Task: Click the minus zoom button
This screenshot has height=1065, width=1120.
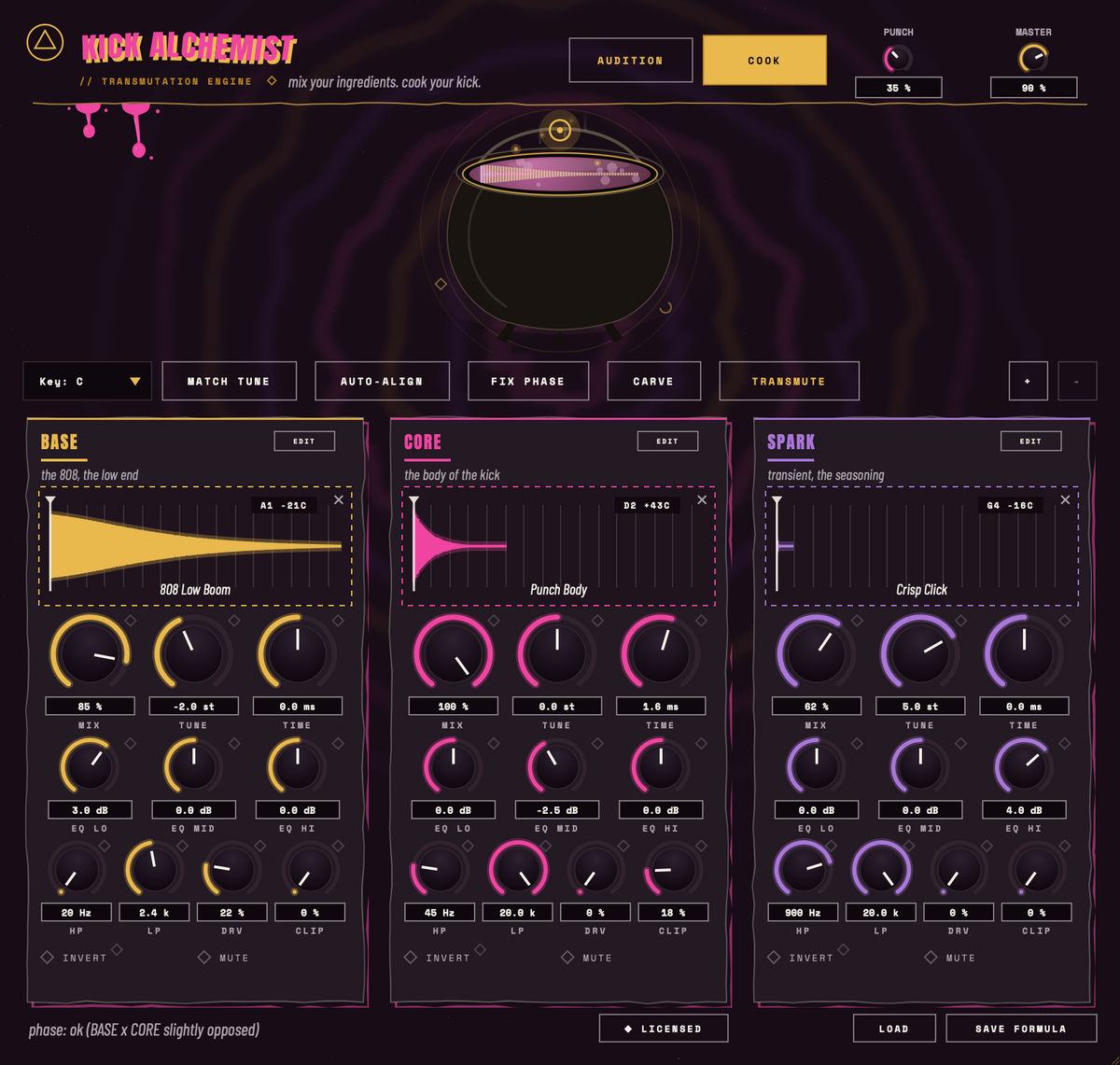Action: point(1077,381)
